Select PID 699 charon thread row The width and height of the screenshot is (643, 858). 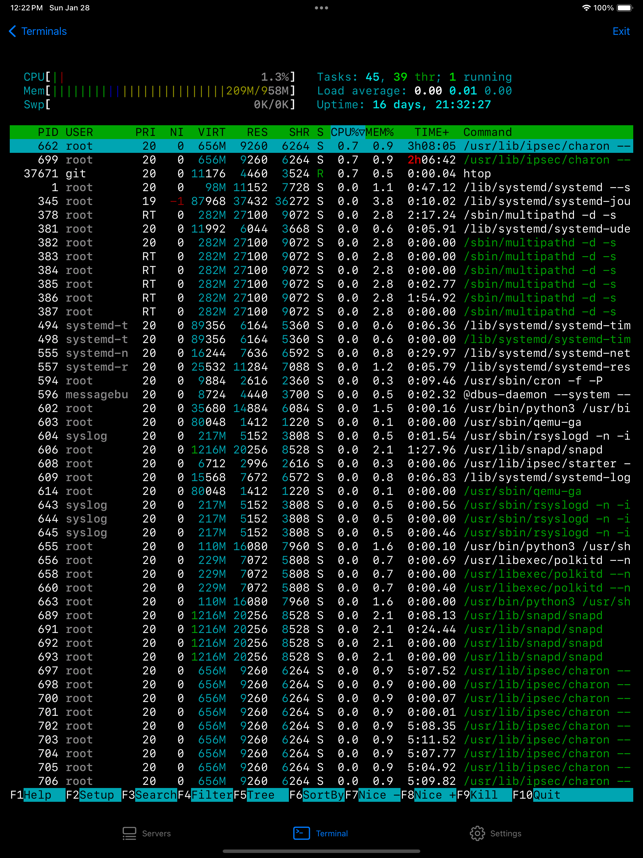click(x=321, y=160)
